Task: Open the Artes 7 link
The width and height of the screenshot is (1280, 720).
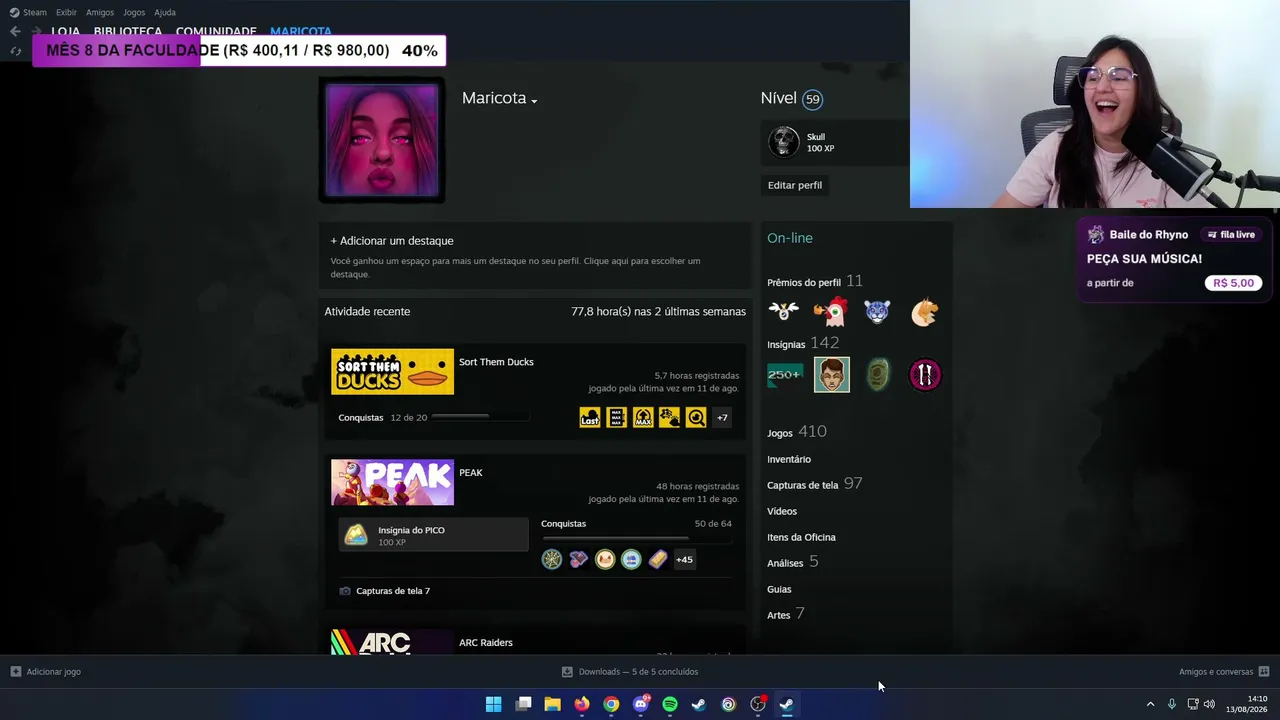Action: pos(786,614)
